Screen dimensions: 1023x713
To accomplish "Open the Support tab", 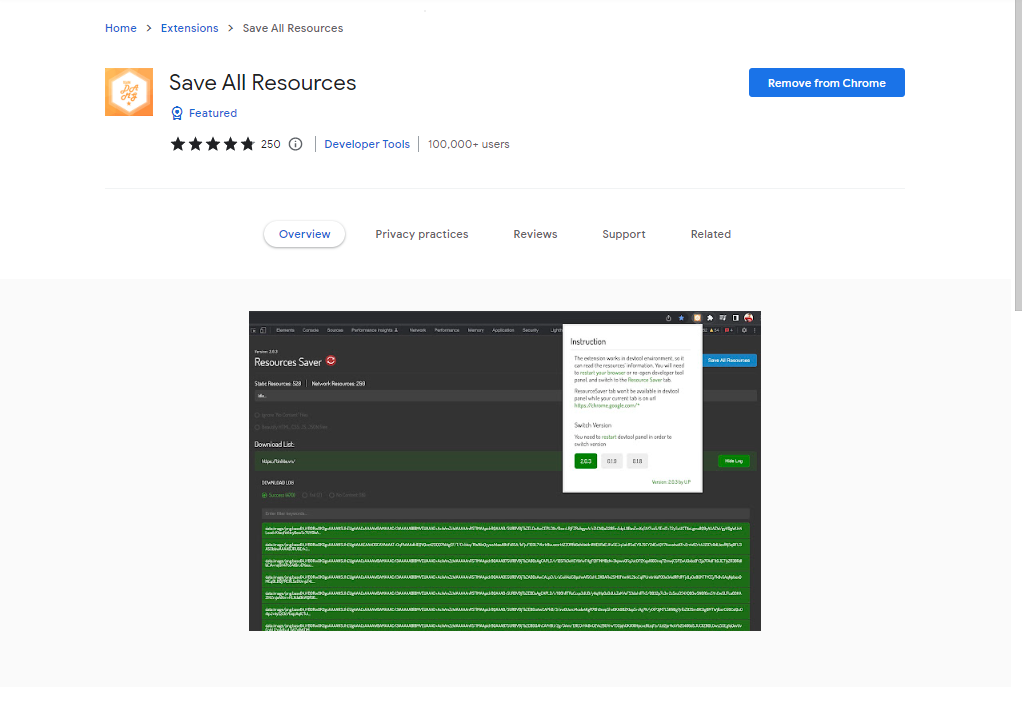I will [624, 234].
